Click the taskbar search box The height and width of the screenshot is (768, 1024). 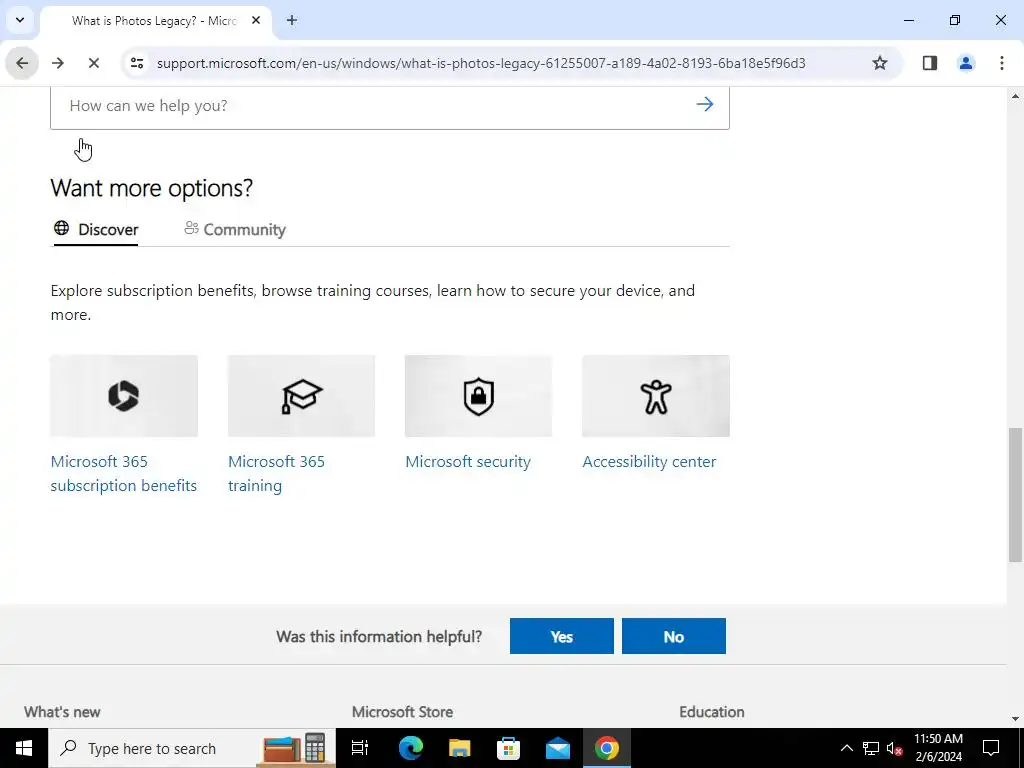click(191, 748)
